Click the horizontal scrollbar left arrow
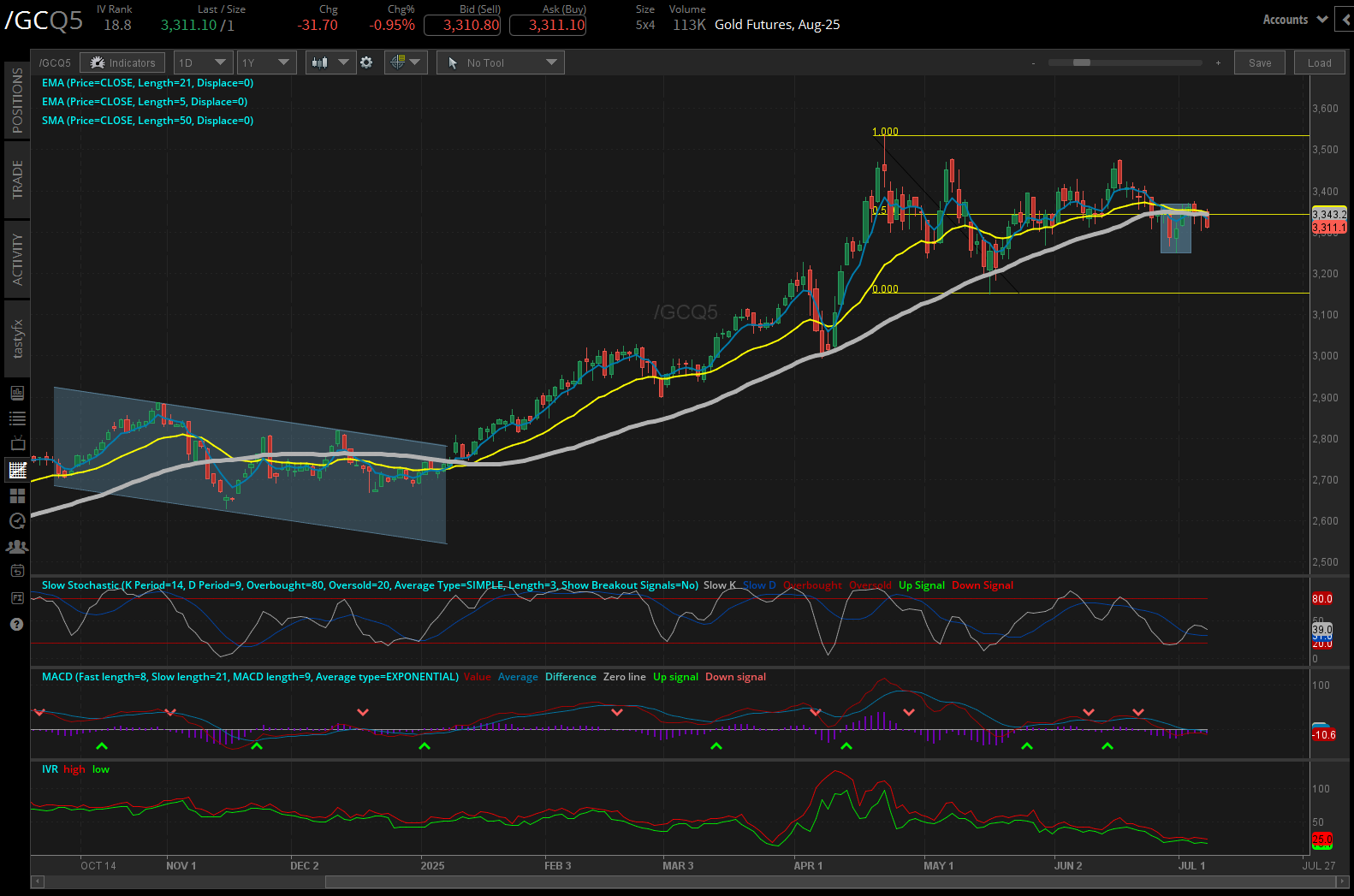This screenshot has width=1354, height=896. point(37,881)
